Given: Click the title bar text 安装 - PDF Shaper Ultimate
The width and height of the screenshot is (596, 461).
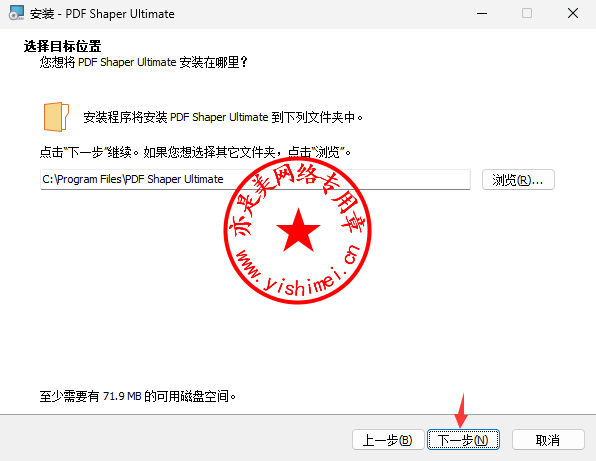Looking at the screenshot, I should [102, 14].
